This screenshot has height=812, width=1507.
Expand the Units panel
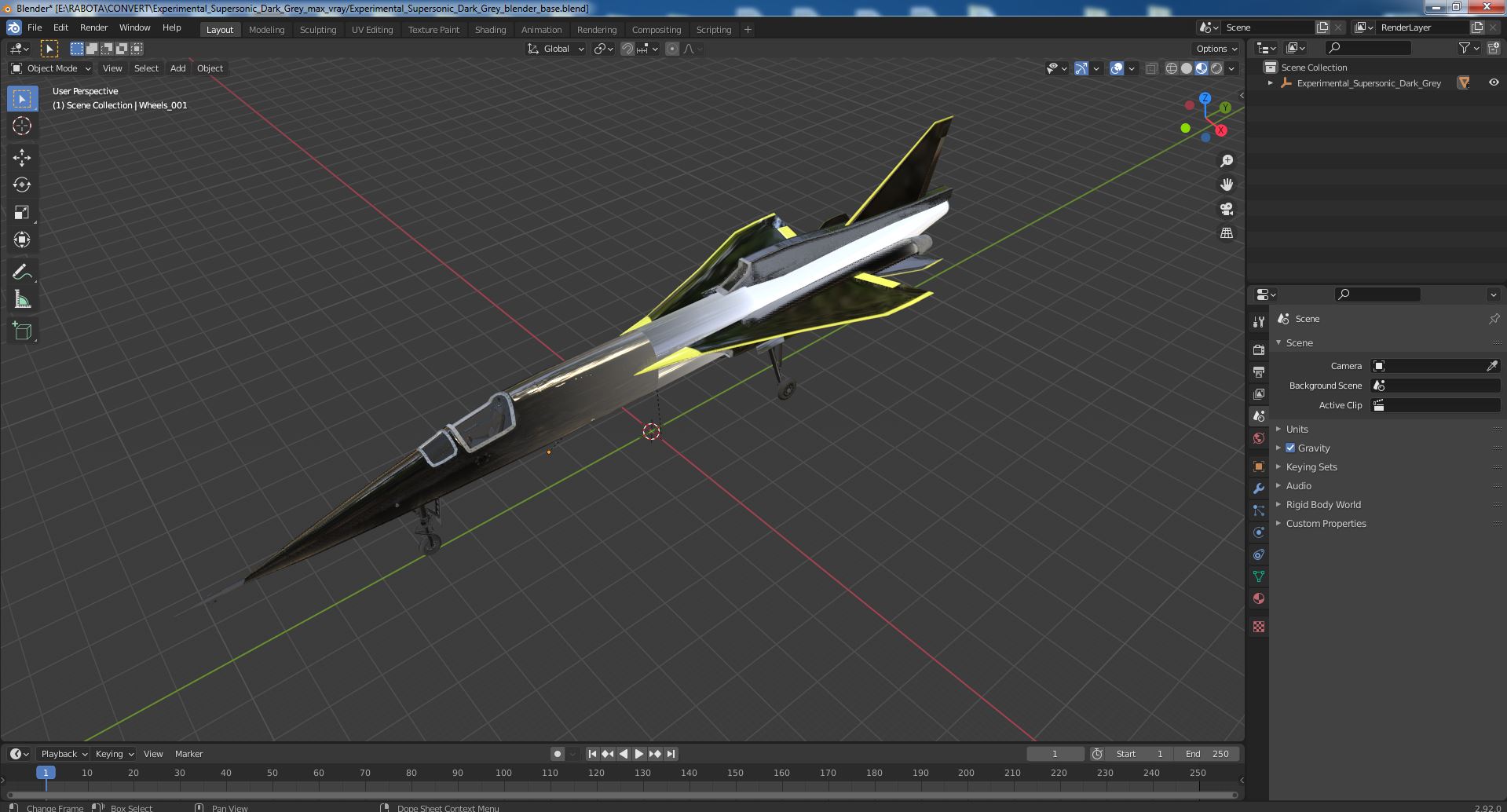click(x=1297, y=429)
